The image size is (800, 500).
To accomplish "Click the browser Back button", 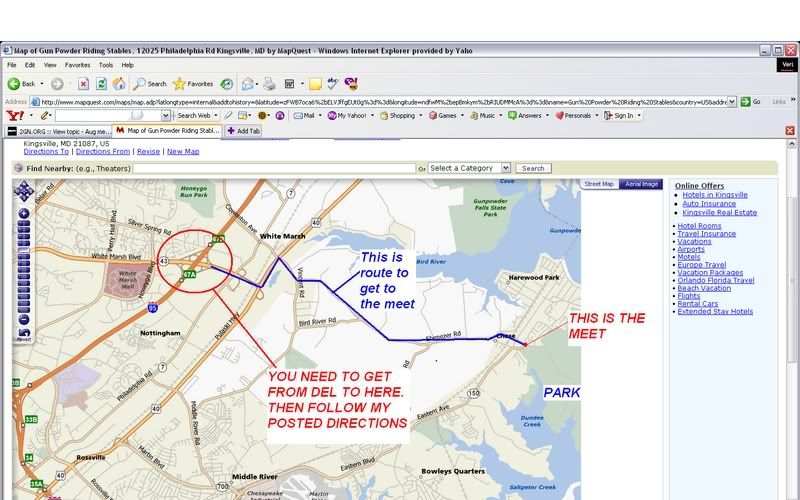I will (22, 84).
